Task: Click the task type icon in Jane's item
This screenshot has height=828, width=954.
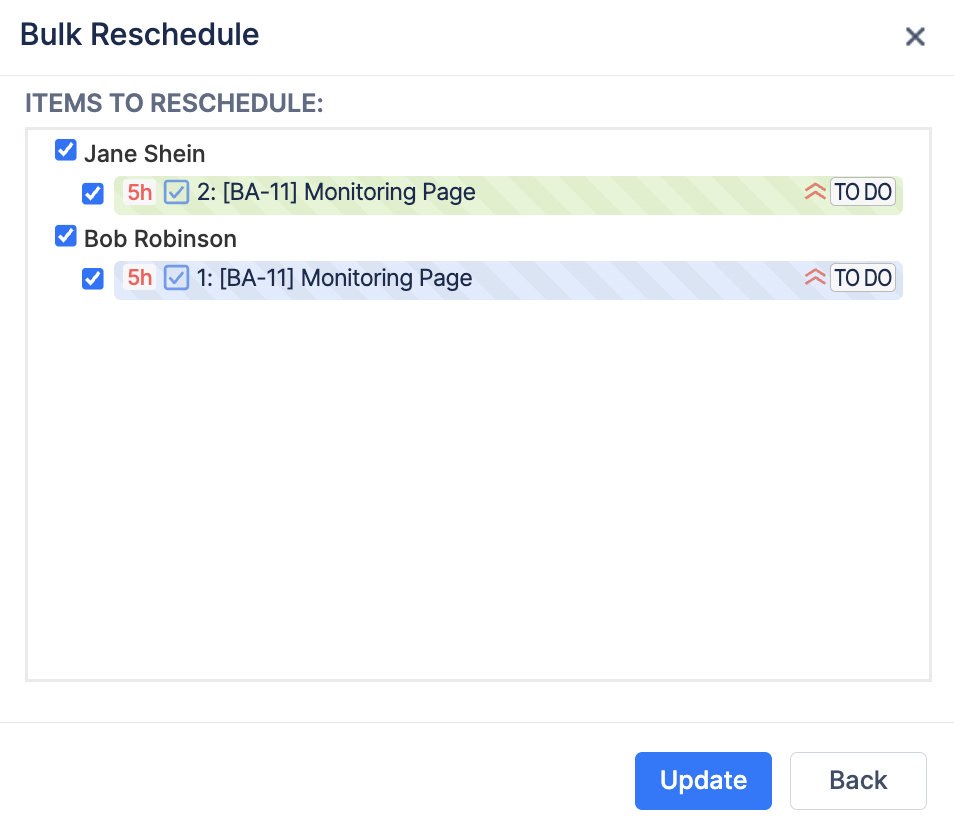Action: pyautogui.click(x=176, y=193)
